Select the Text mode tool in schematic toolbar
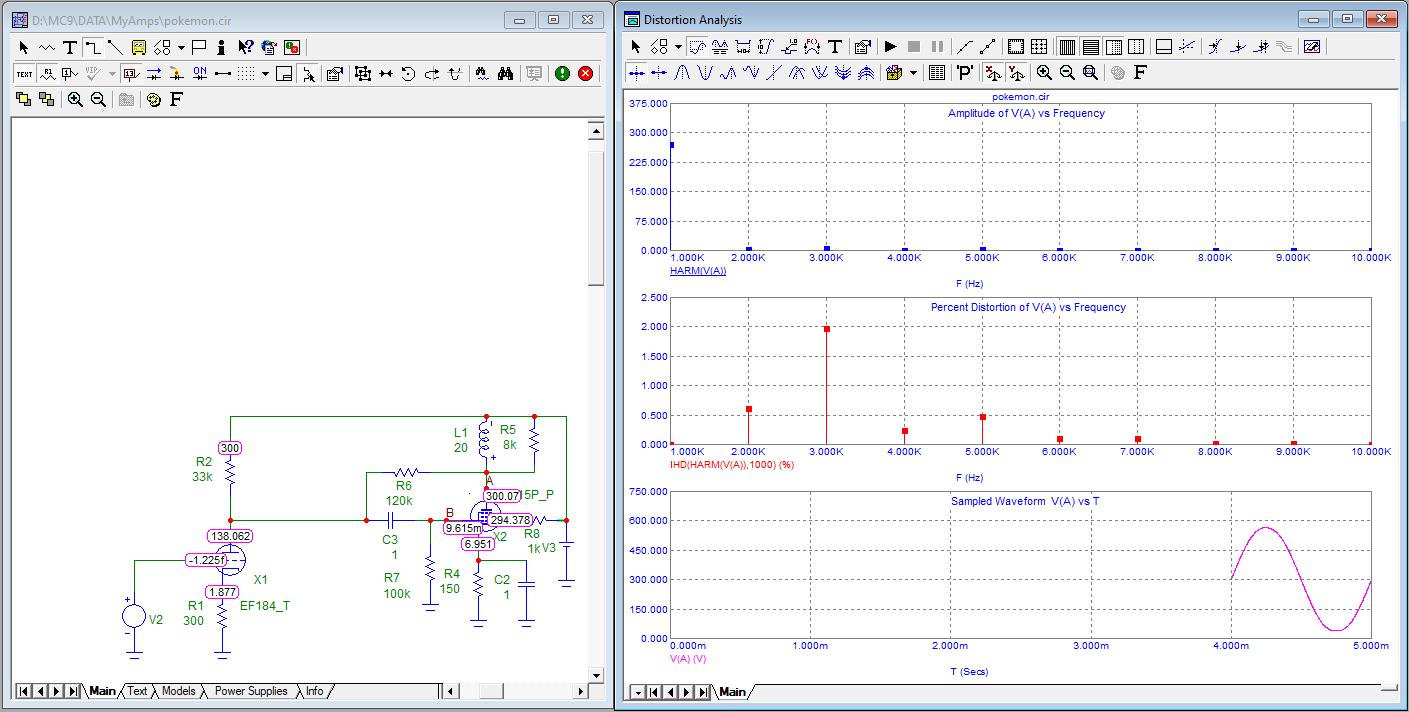This screenshot has height=712, width=1409. click(69, 47)
